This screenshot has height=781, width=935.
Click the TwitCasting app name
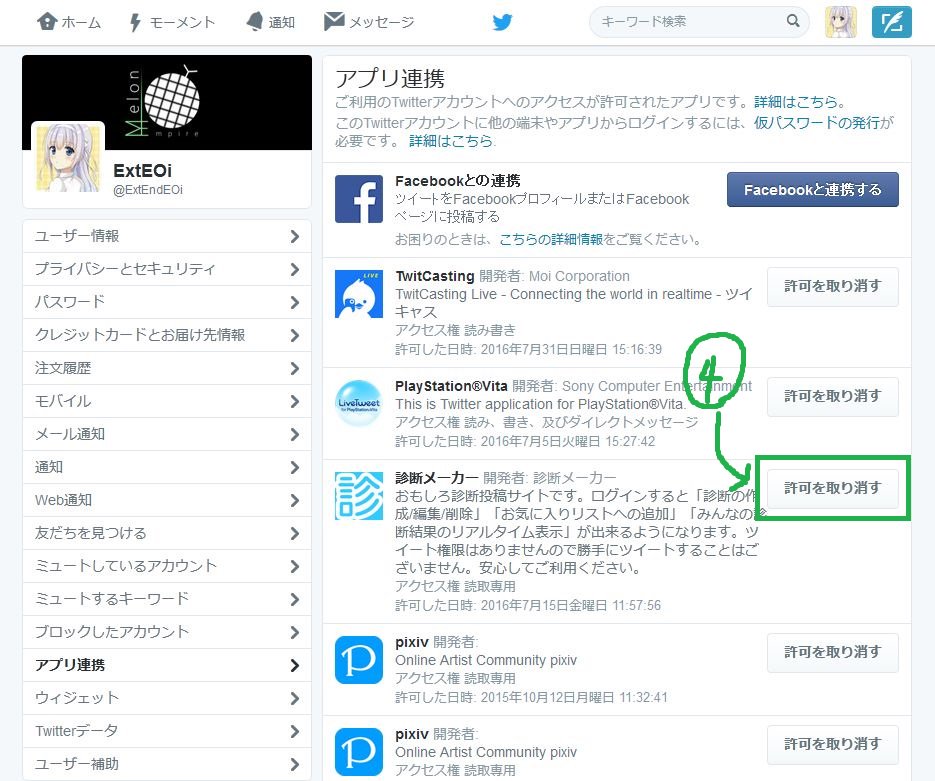click(x=435, y=276)
